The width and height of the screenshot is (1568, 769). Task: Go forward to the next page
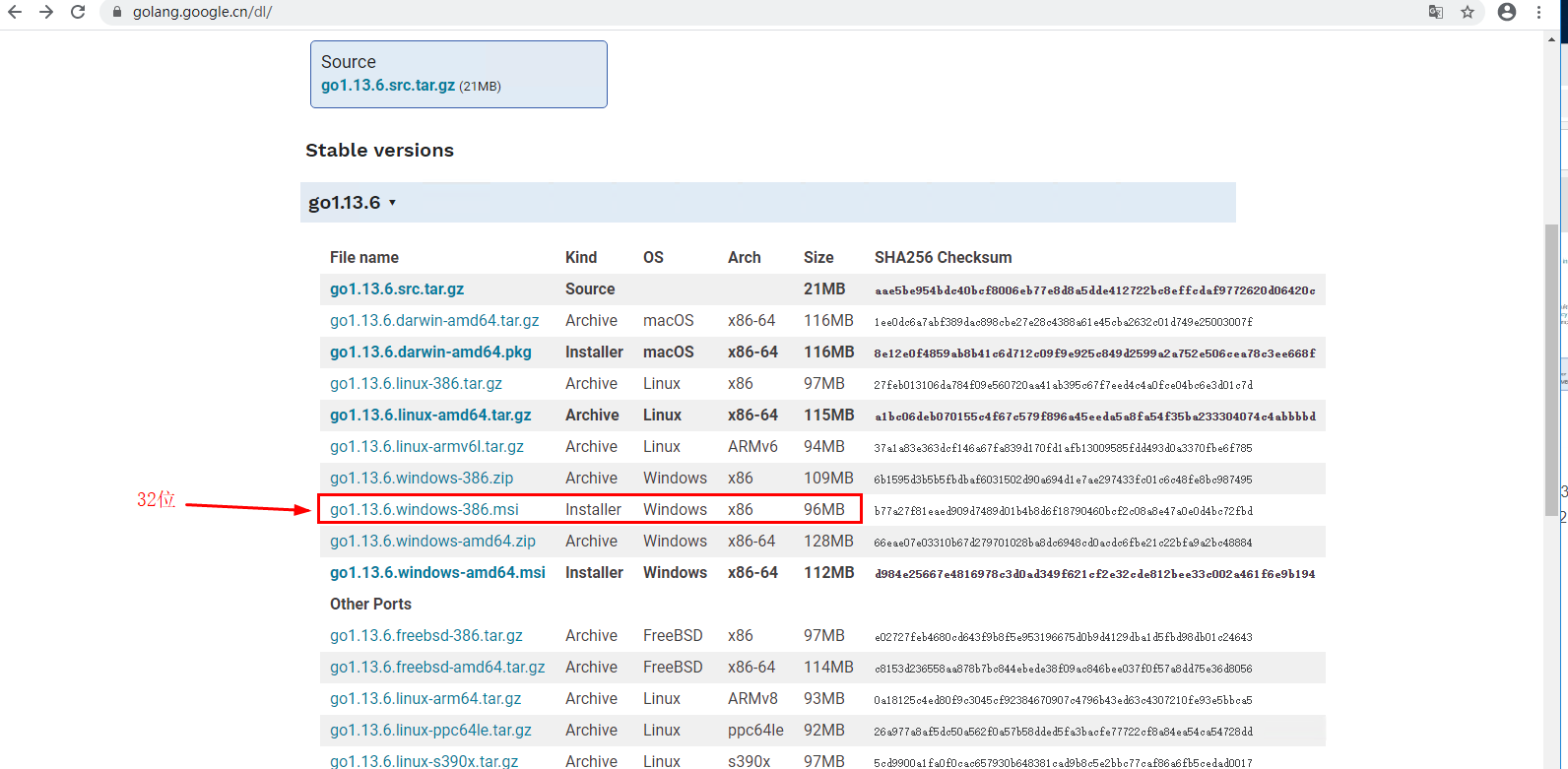point(46,12)
